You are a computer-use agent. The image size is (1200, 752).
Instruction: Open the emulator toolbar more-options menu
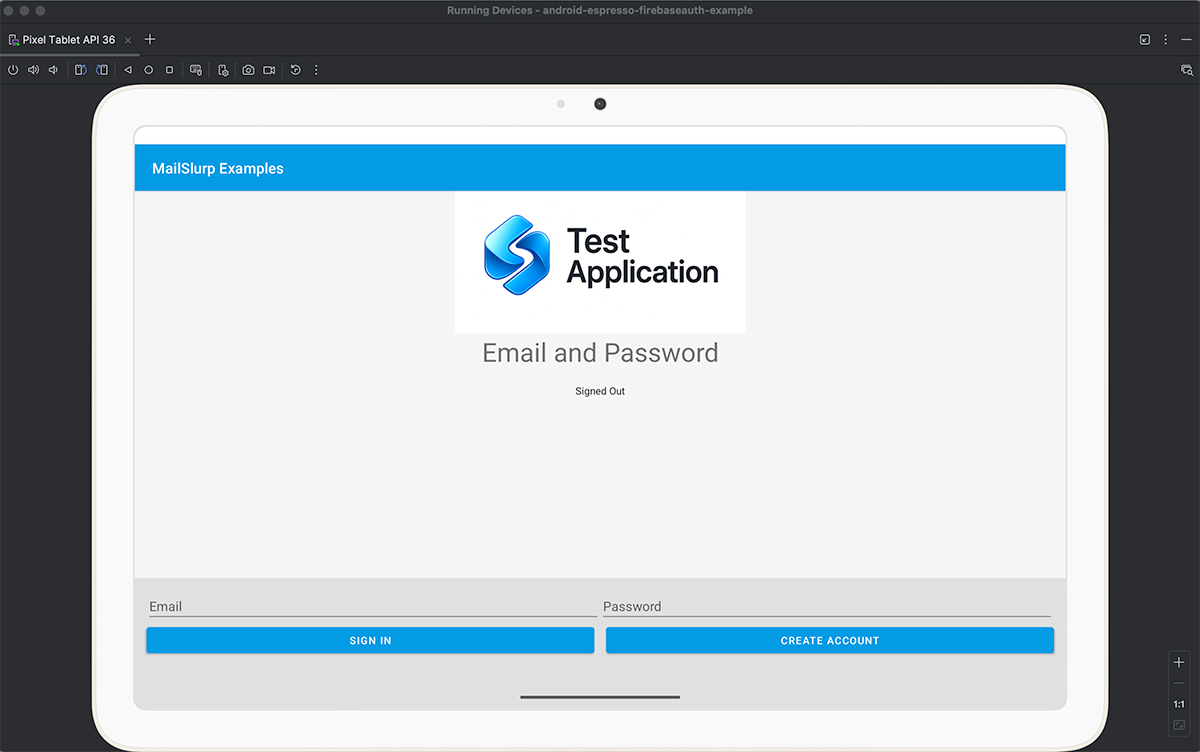coord(316,70)
